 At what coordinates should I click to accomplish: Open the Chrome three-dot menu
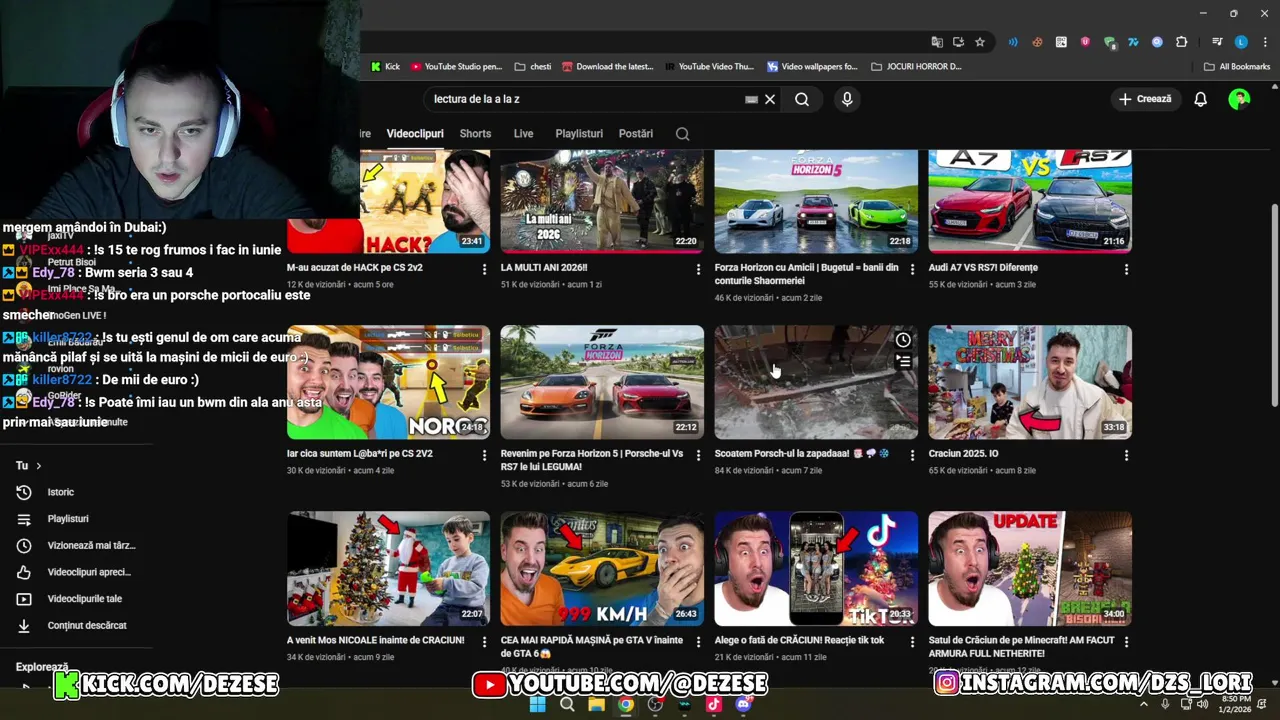click(x=1265, y=42)
